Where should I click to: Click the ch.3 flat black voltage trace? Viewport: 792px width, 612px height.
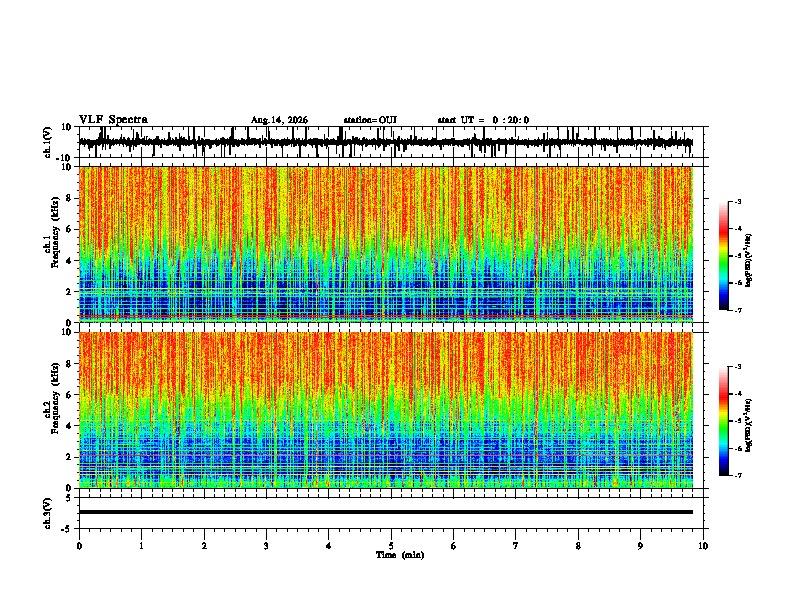pos(386,512)
